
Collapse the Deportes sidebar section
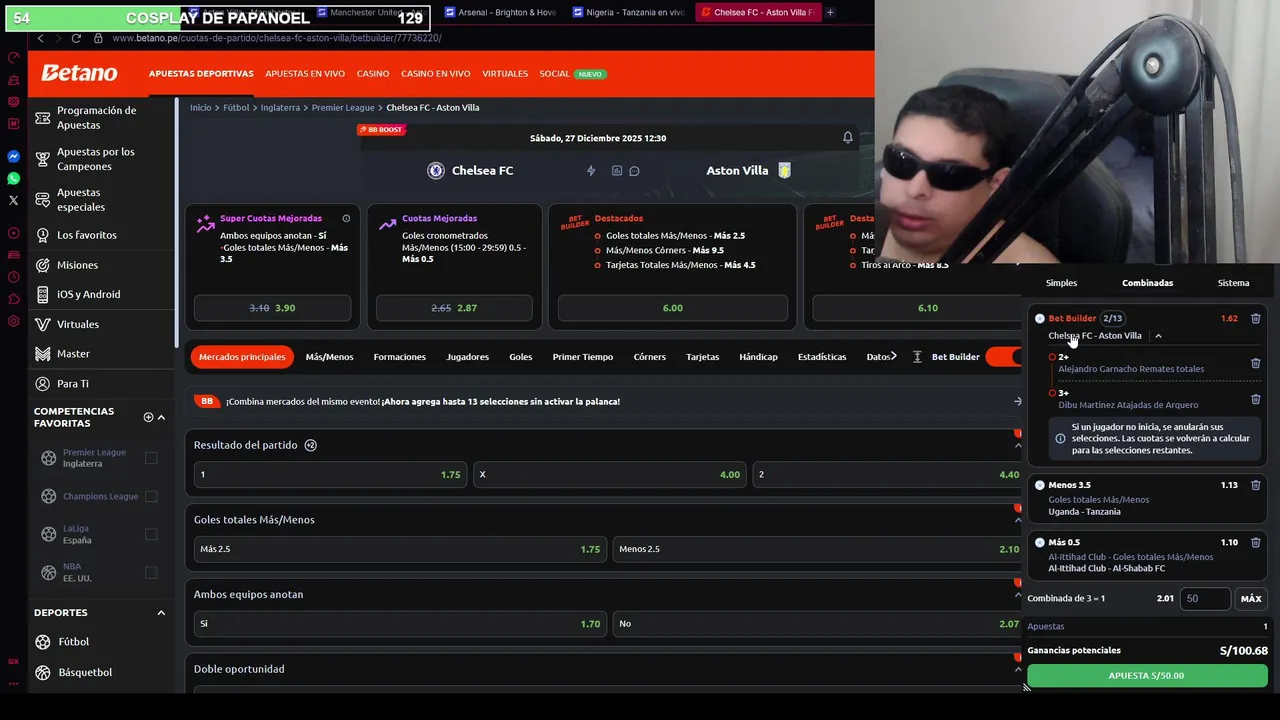[161, 612]
